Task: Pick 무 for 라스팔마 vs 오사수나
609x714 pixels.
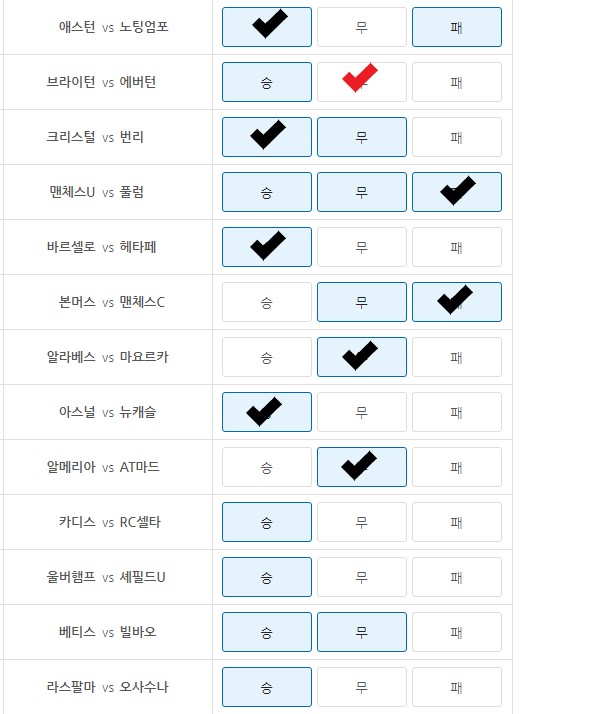Action: click(x=361, y=687)
